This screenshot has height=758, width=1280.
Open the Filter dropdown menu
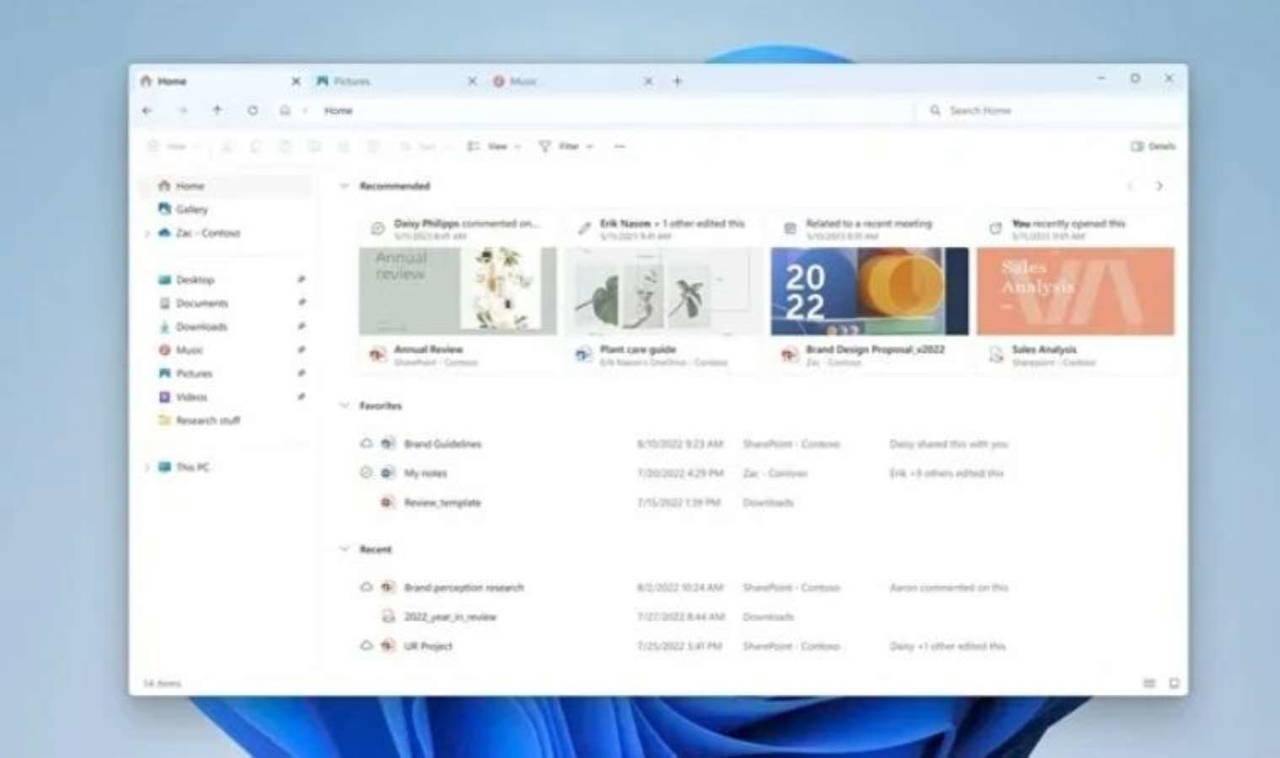click(x=567, y=147)
